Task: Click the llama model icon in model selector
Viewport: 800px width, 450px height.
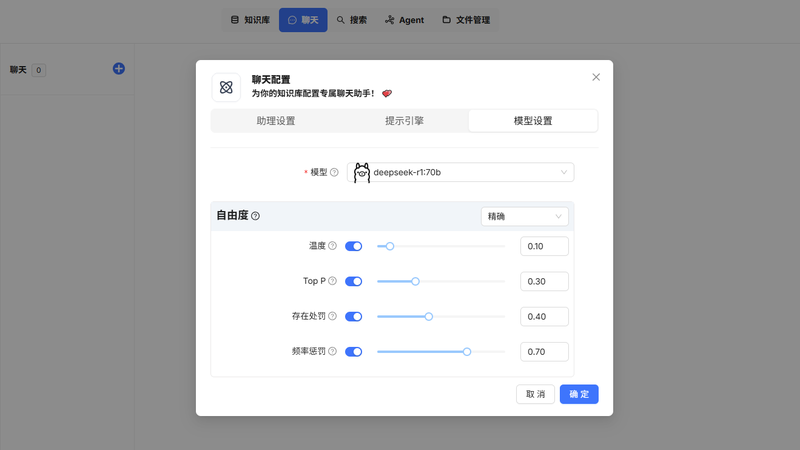Action: tap(362, 172)
